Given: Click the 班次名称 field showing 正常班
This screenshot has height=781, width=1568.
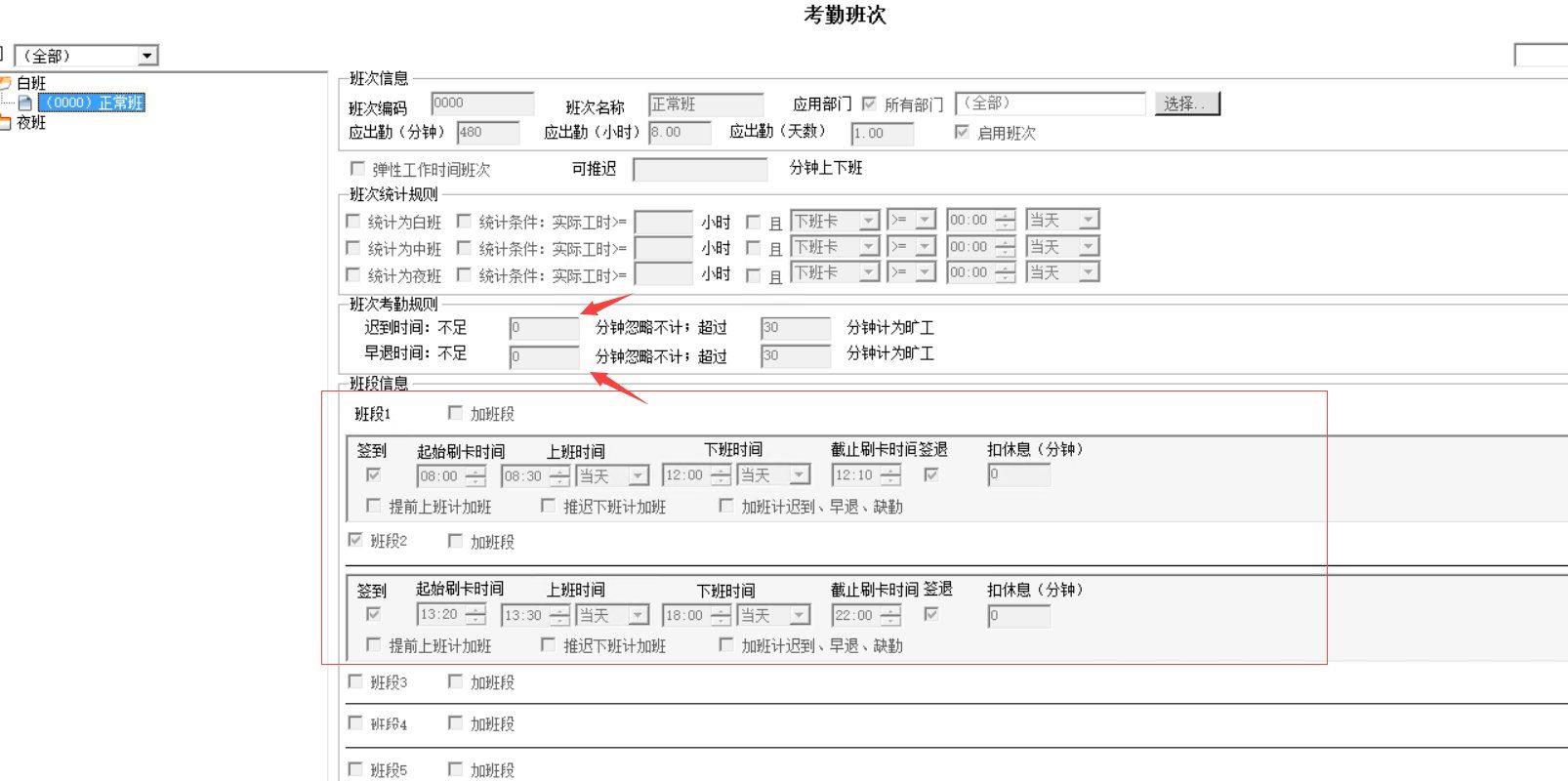Looking at the screenshot, I should click(706, 105).
